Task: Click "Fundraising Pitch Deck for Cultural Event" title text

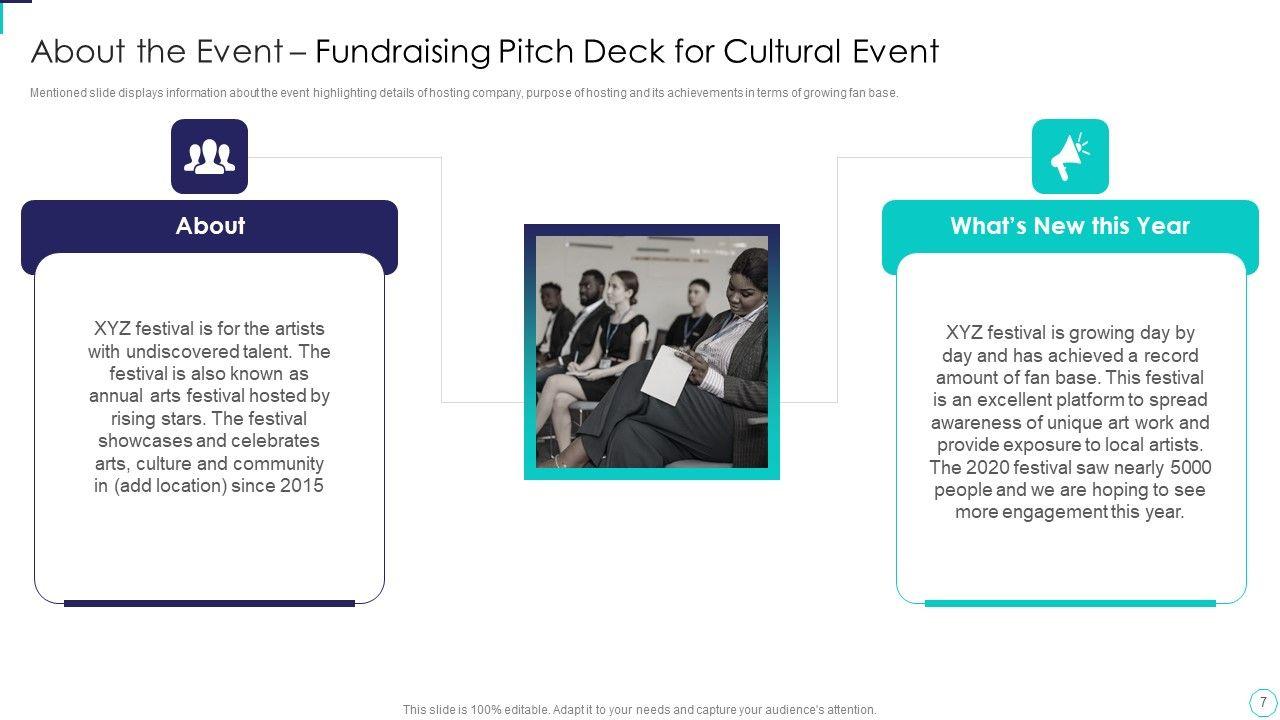Action: click(x=627, y=51)
